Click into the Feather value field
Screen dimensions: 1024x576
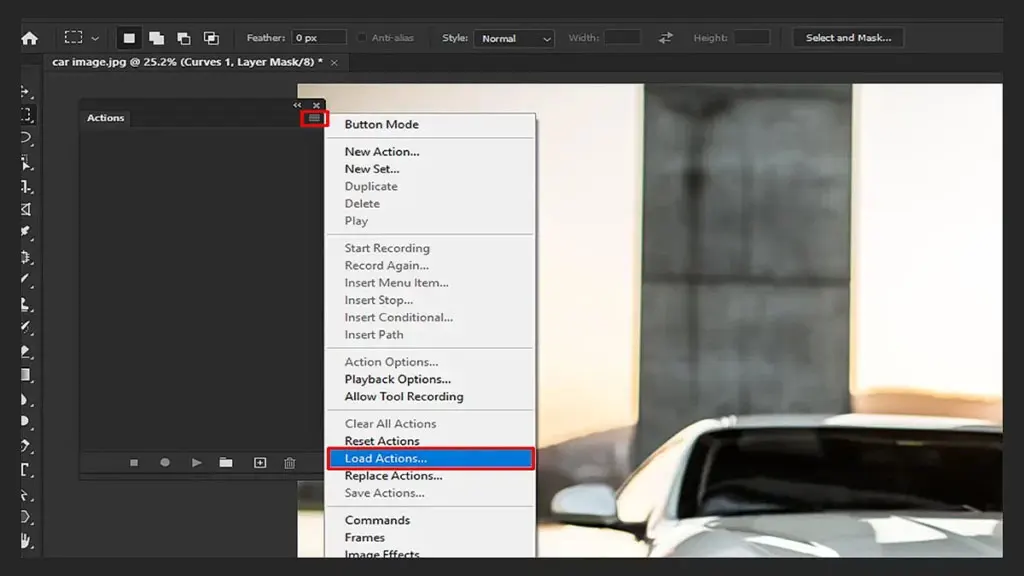click(x=319, y=38)
